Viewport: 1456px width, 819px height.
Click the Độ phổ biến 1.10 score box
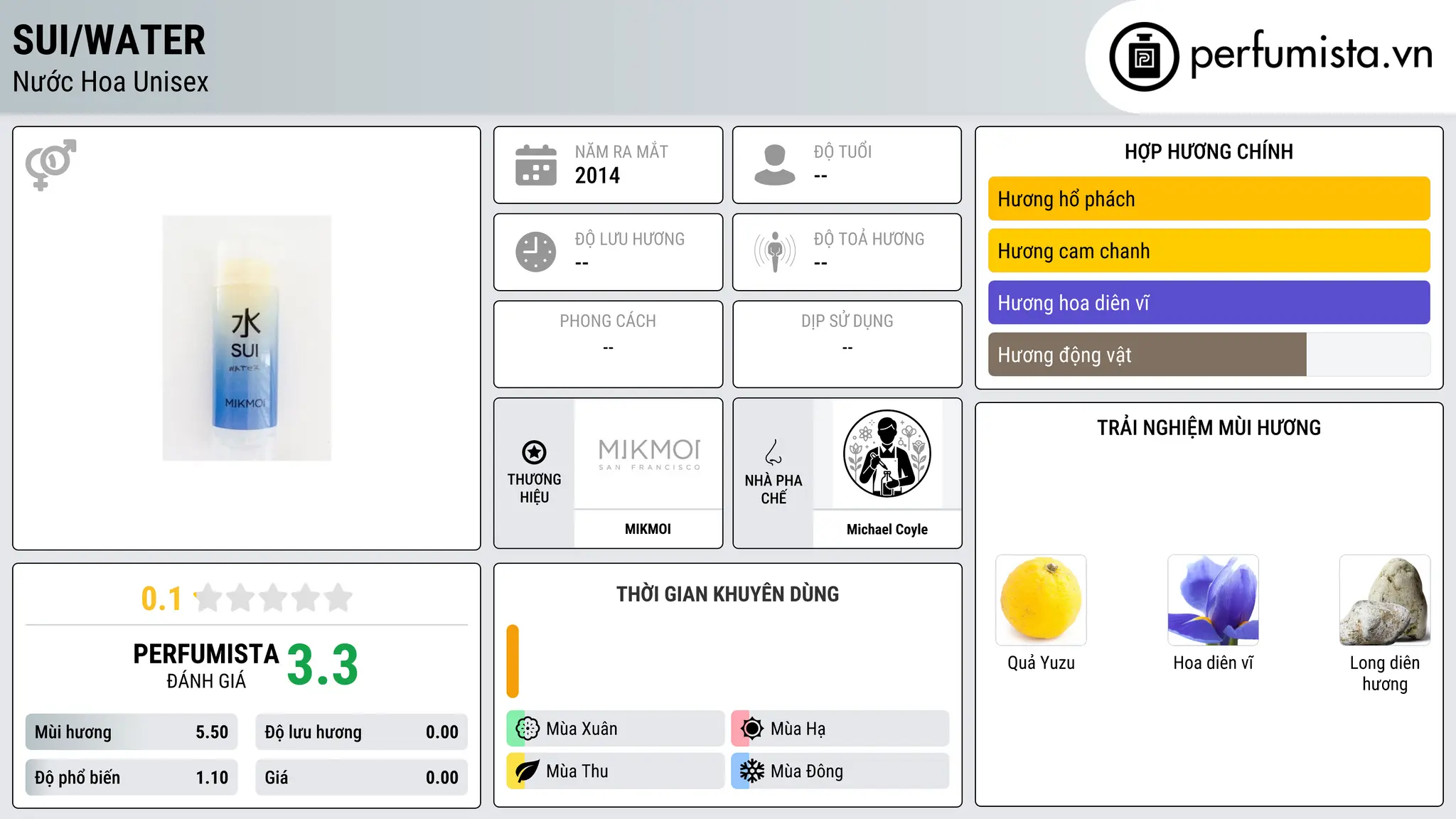pyautogui.click(x=132, y=778)
